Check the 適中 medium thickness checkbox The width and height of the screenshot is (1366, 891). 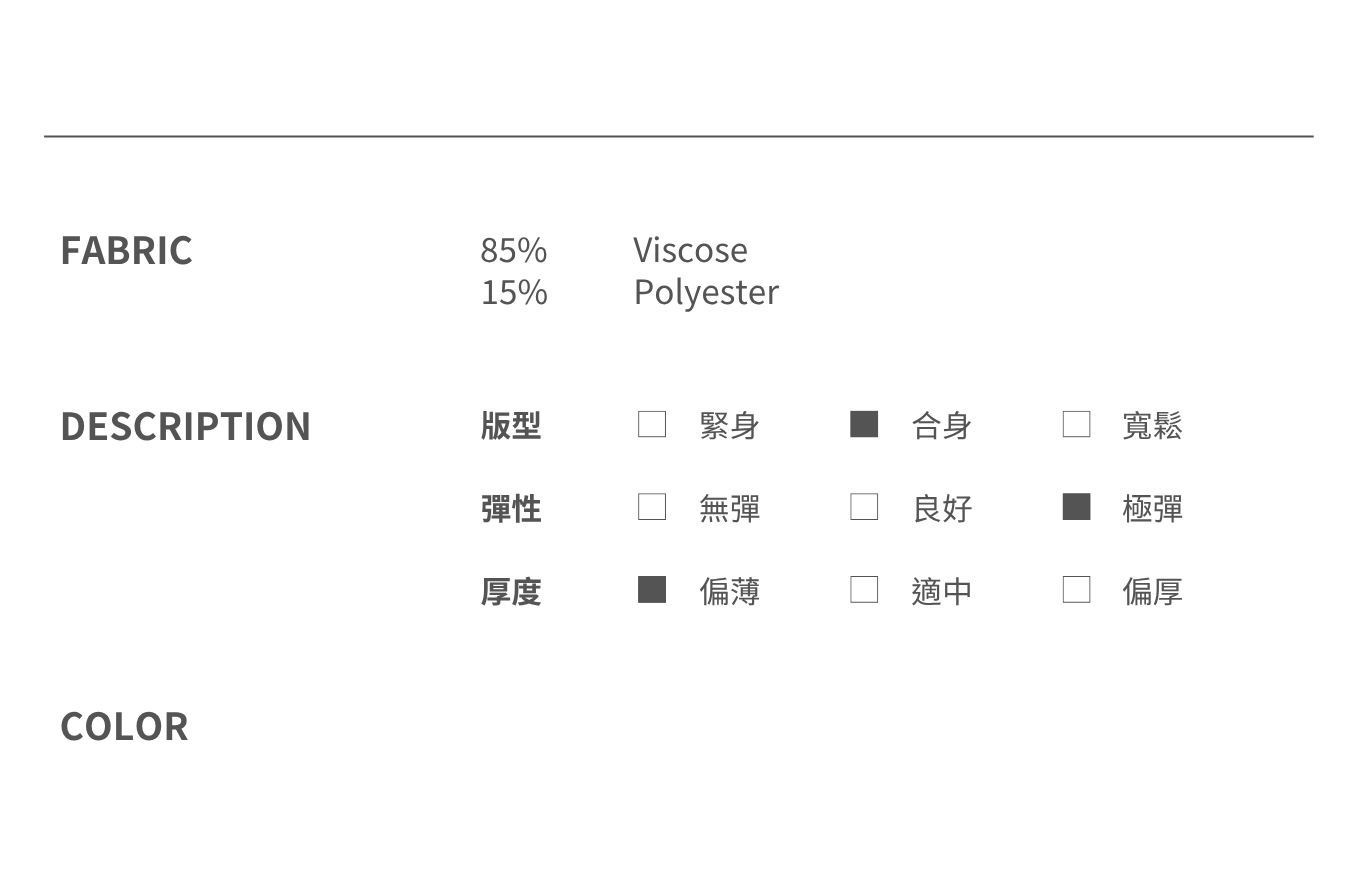pyautogui.click(x=864, y=590)
